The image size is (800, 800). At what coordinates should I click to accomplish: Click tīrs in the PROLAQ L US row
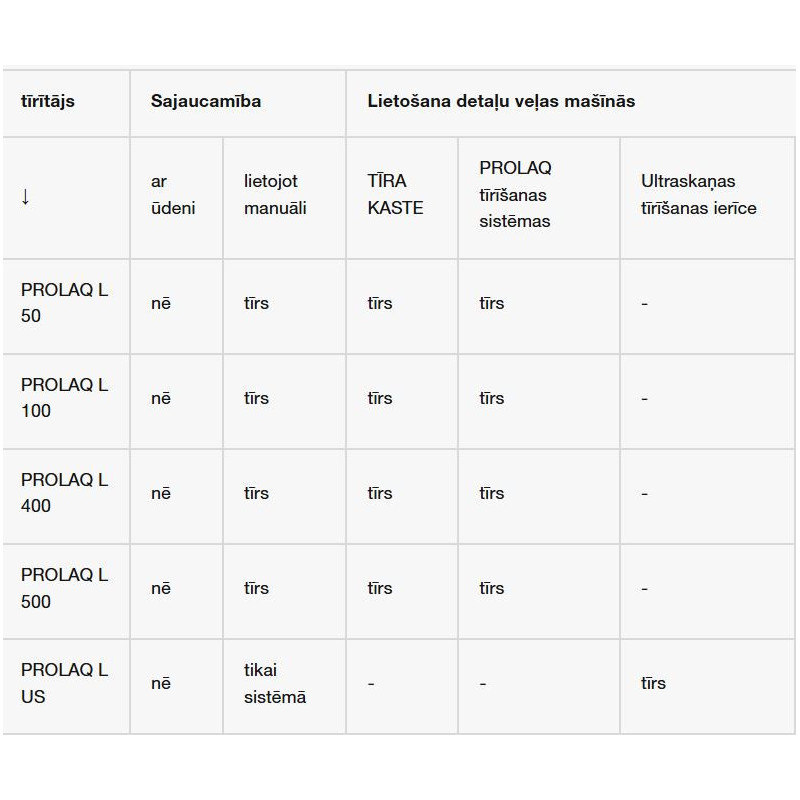(x=653, y=683)
